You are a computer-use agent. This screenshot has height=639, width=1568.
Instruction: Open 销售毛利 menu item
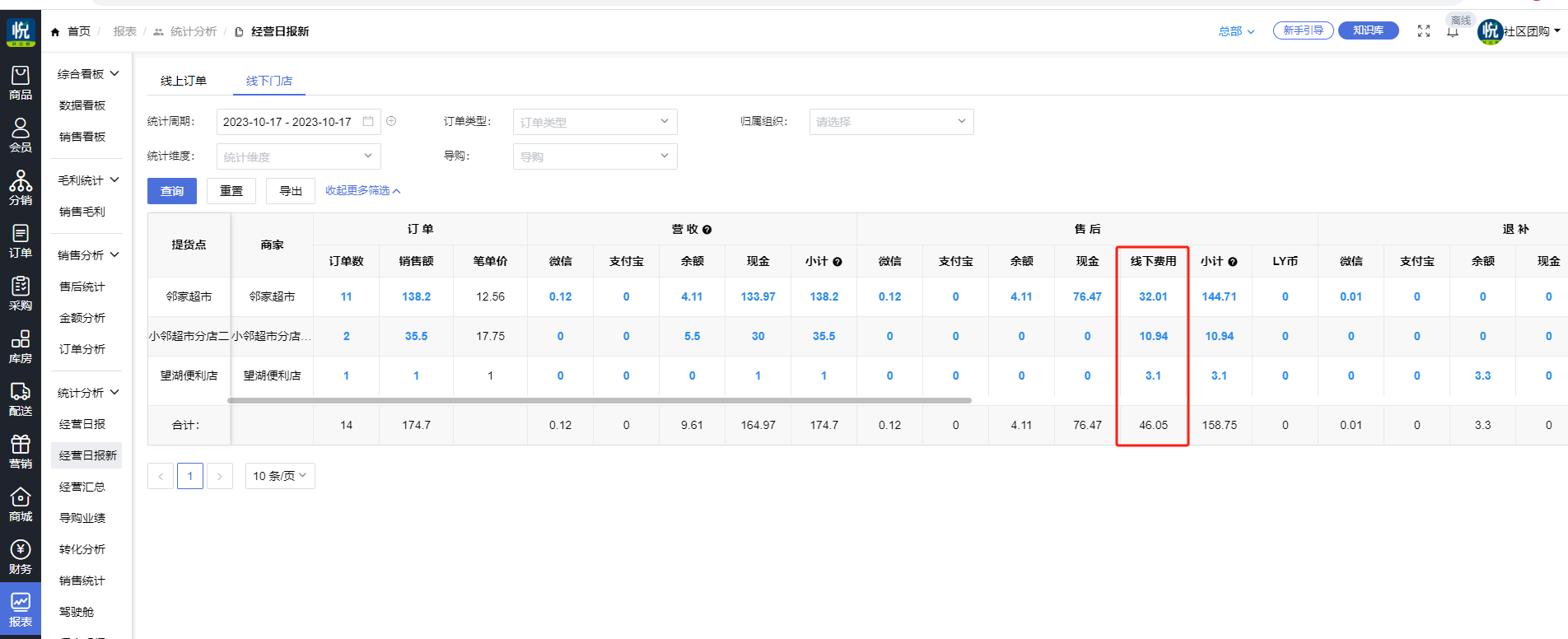pos(82,212)
